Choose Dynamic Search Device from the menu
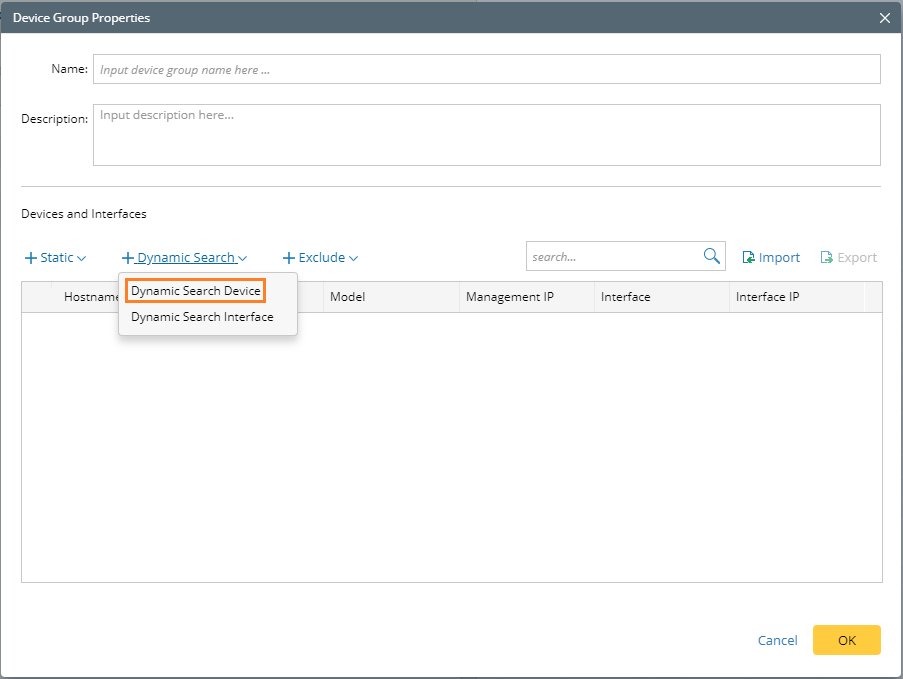The image size is (903, 679). coord(196,290)
